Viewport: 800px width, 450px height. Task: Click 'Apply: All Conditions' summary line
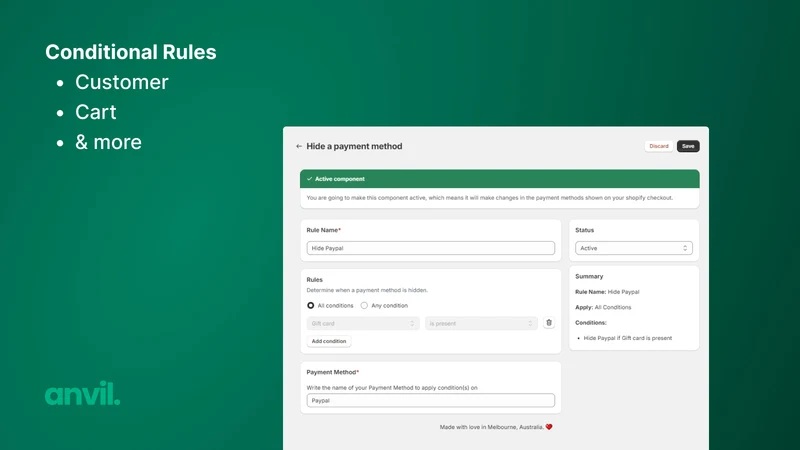(x=603, y=308)
